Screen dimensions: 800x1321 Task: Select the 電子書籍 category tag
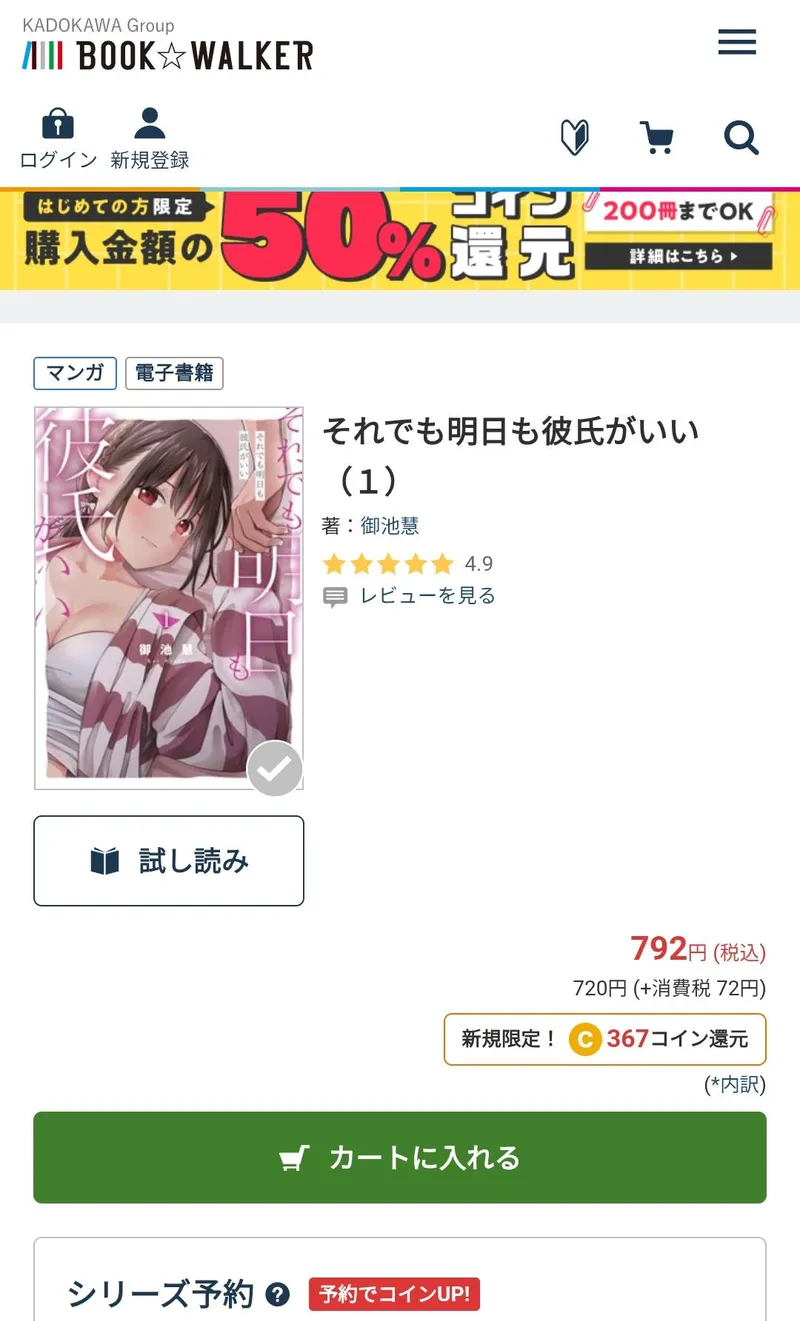click(174, 373)
